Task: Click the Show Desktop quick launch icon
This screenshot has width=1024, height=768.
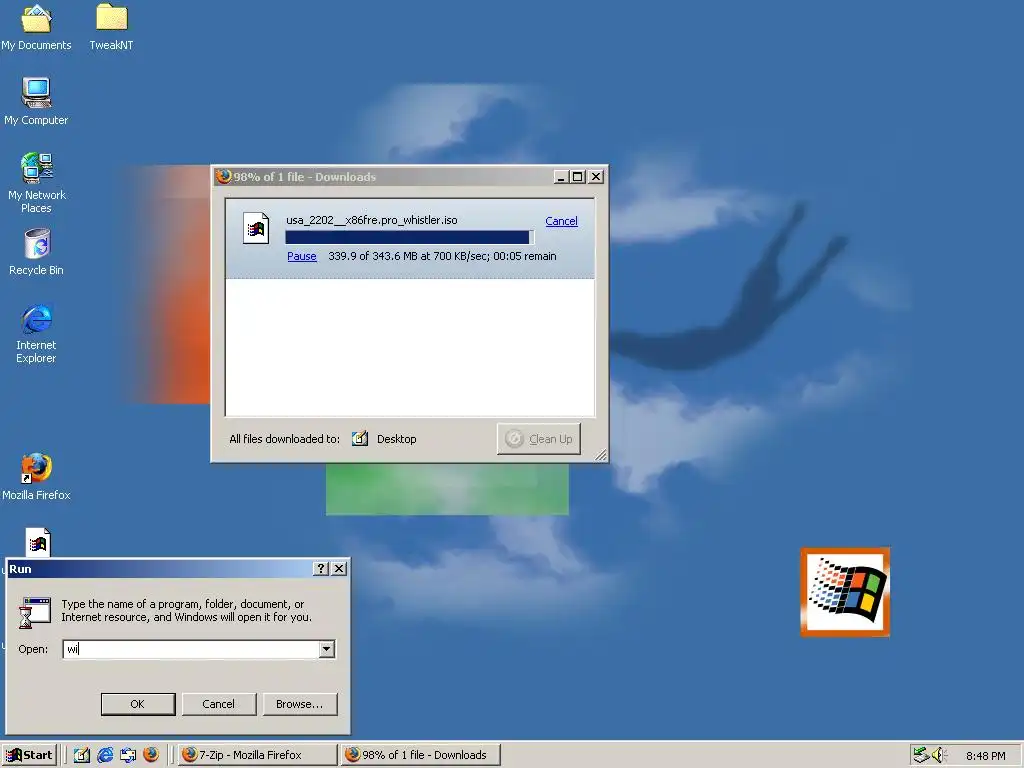Action: tap(82, 755)
